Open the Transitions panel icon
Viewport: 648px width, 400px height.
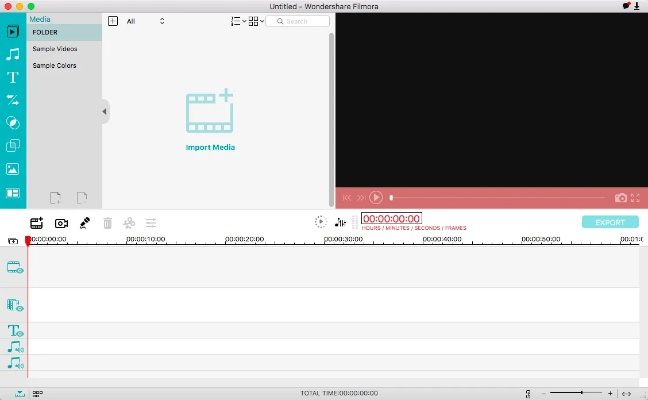(x=13, y=100)
